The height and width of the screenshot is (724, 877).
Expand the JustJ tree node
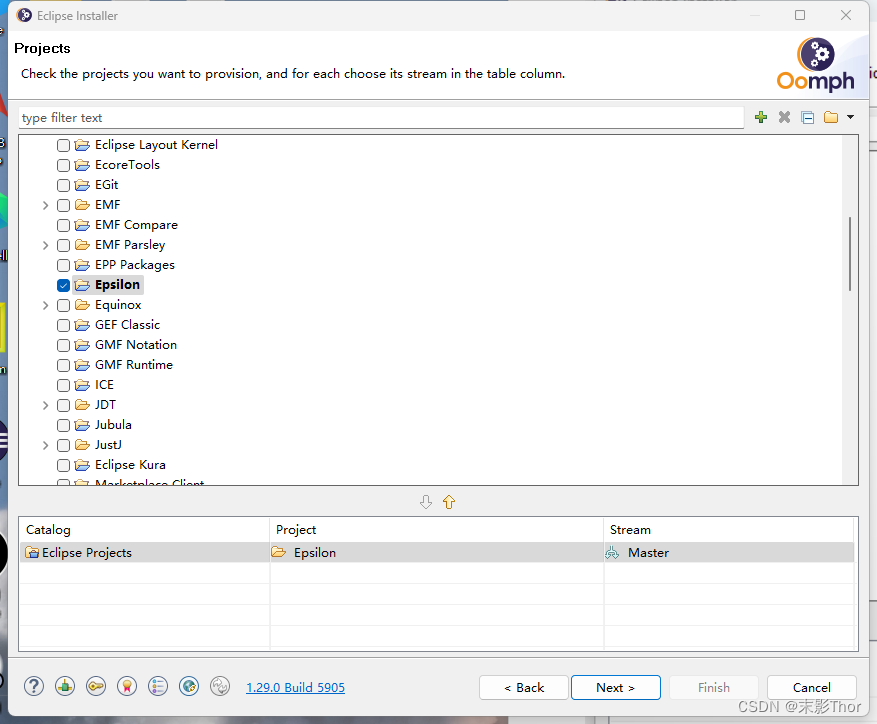tap(45, 445)
